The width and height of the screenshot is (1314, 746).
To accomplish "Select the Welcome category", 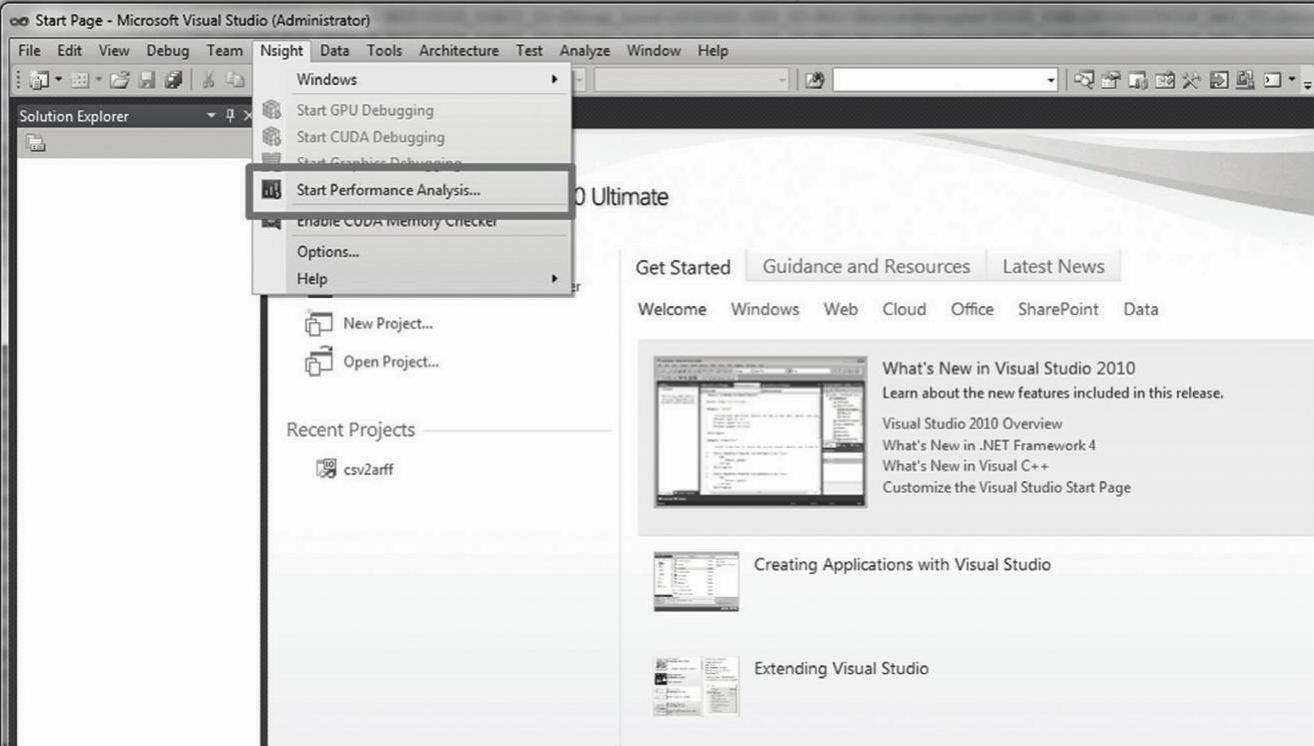I will tap(672, 309).
